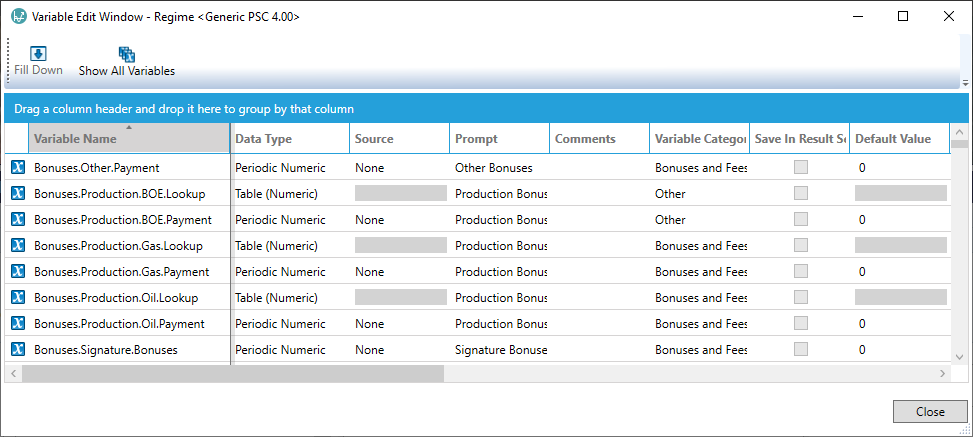The height and width of the screenshot is (437, 973).
Task: Click variable icon for Bonuses.Production.BOE.Payment row
Action: 18,220
